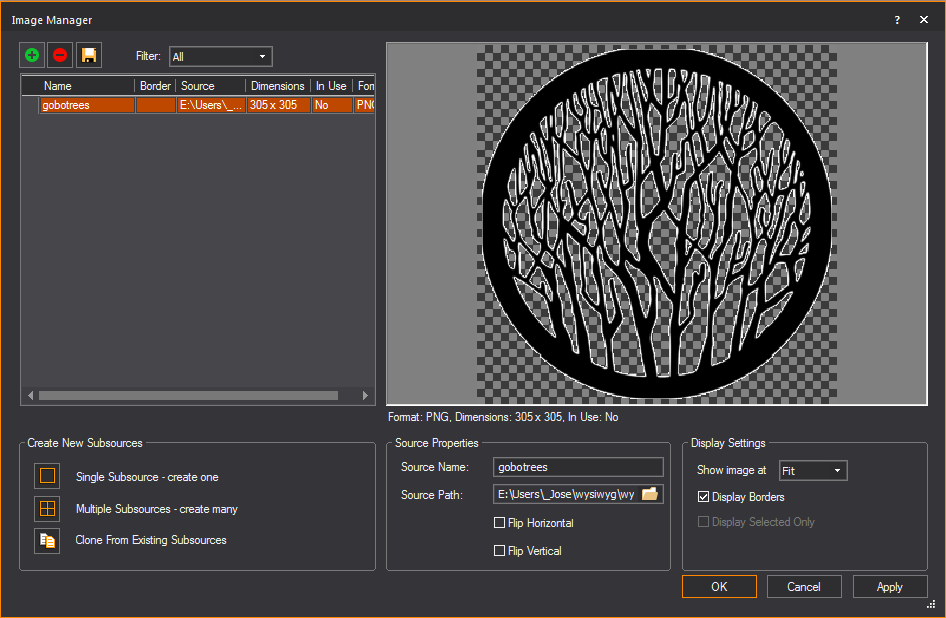Disable Display Borders
The height and width of the screenshot is (618, 946).
click(x=704, y=496)
